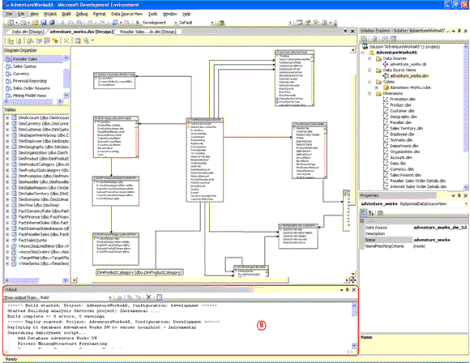Select FactInternetSales in Tables list
The width and height of the screenshot is (470, 363).
point(43,223)
